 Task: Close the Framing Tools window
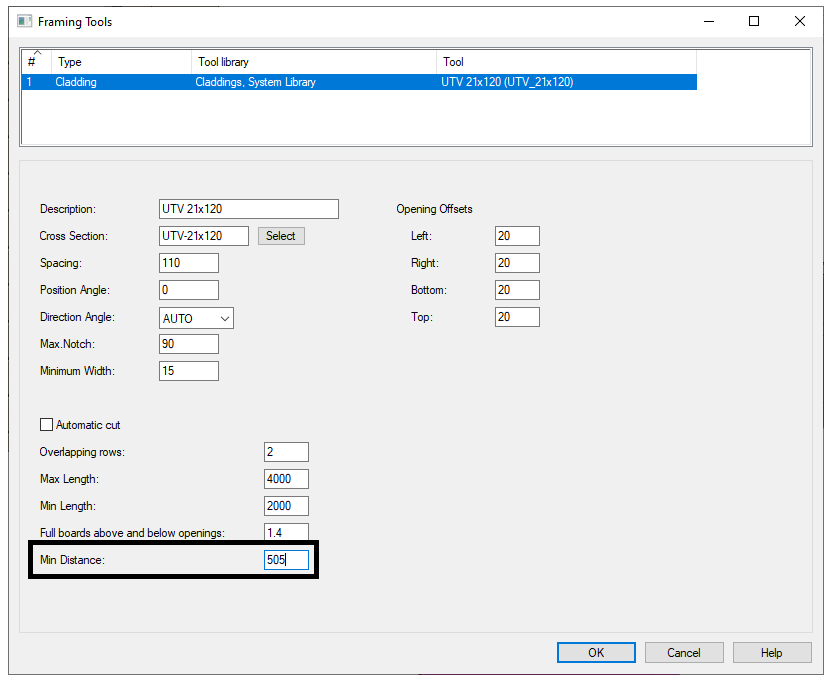pos(800,21)
